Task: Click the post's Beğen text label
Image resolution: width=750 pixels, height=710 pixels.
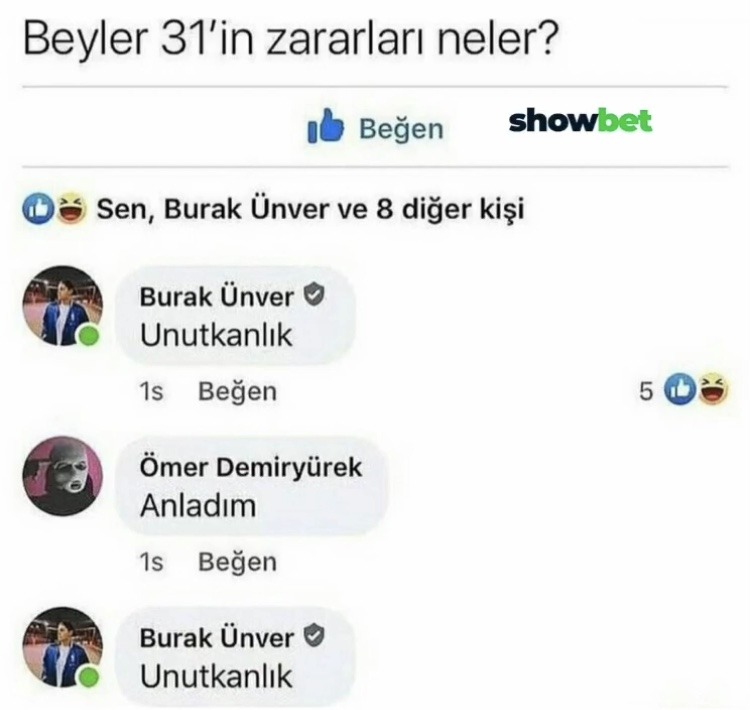Action: coord(401,130)
